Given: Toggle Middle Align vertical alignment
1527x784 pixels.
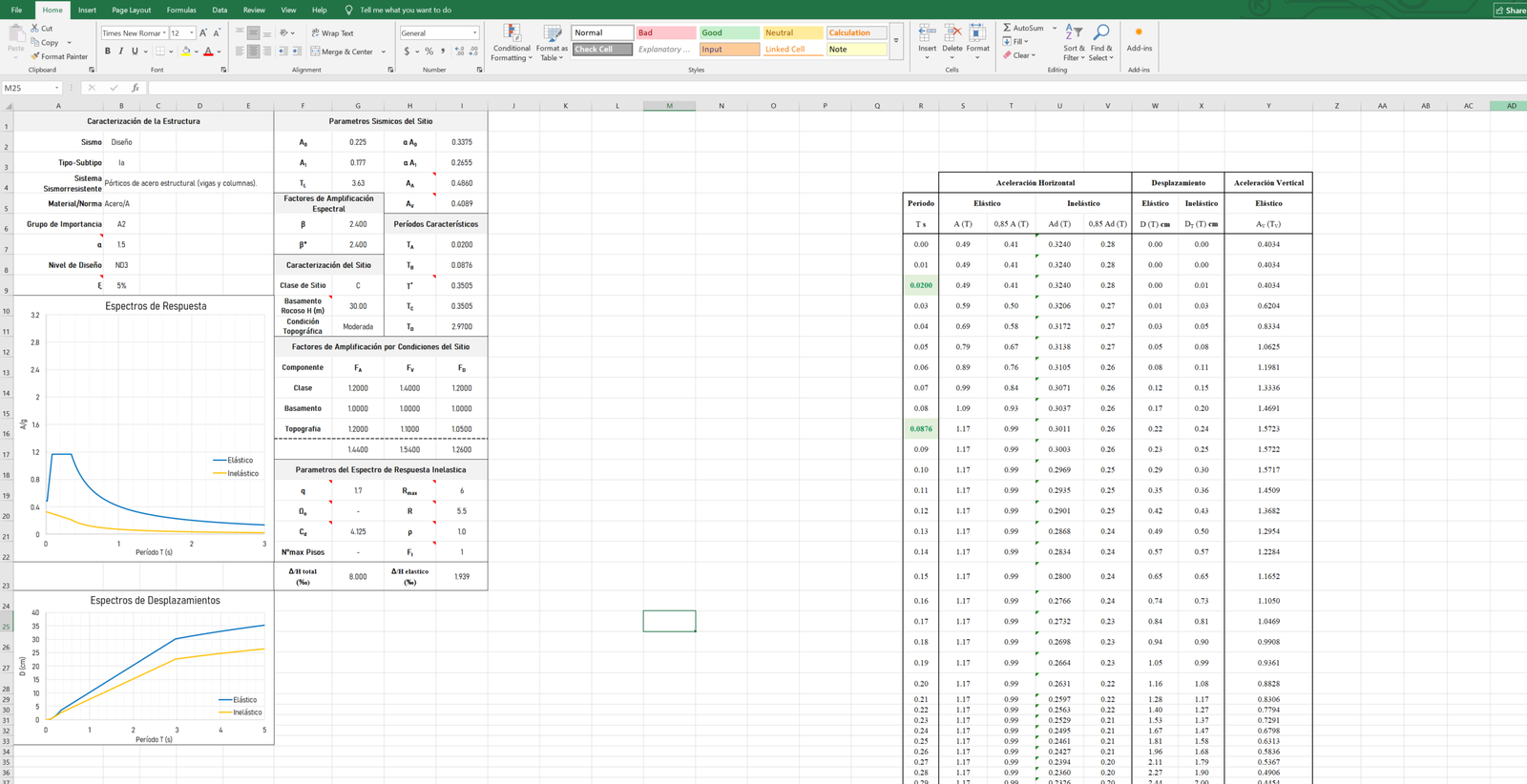Looking at the screenshot, I should [253, 32].
